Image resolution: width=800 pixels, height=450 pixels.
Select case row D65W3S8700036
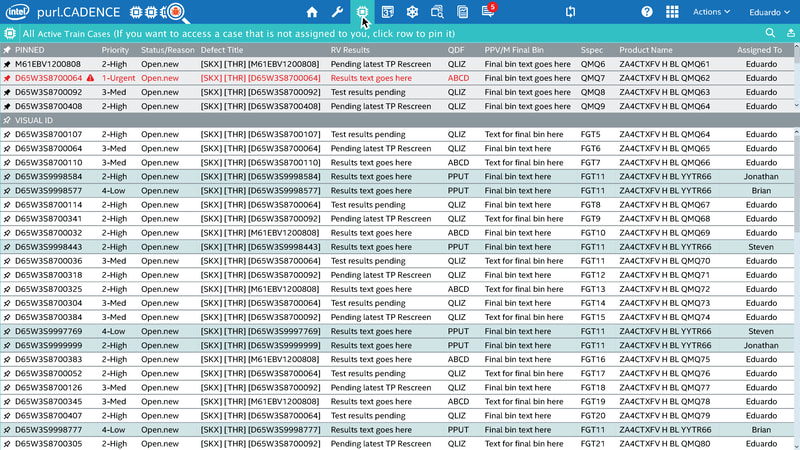click(x=396, y=261)
